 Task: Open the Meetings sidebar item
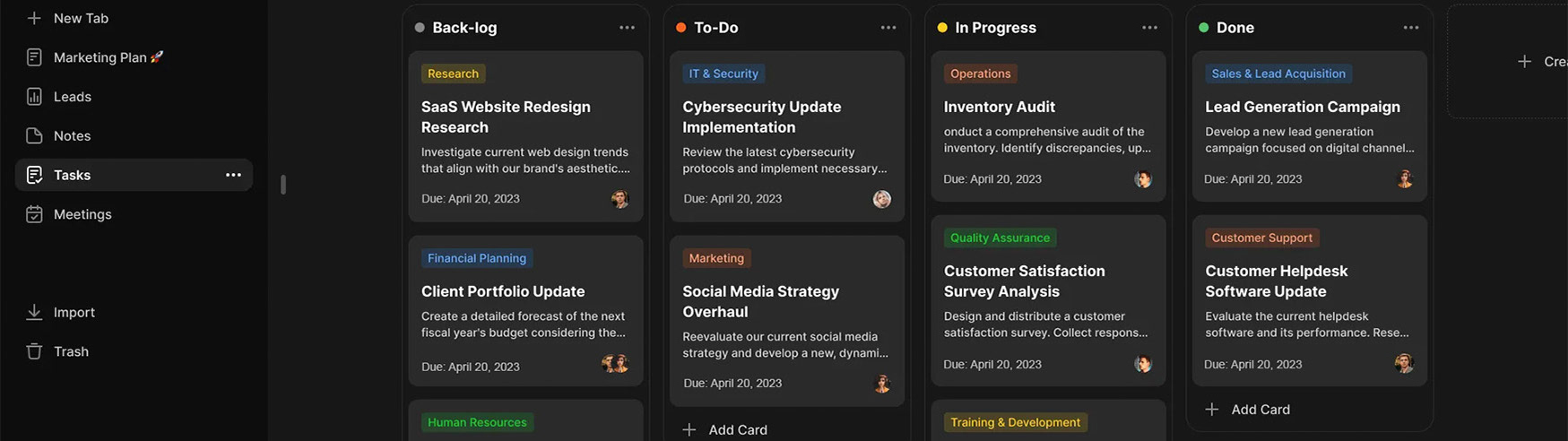point(82,214)
